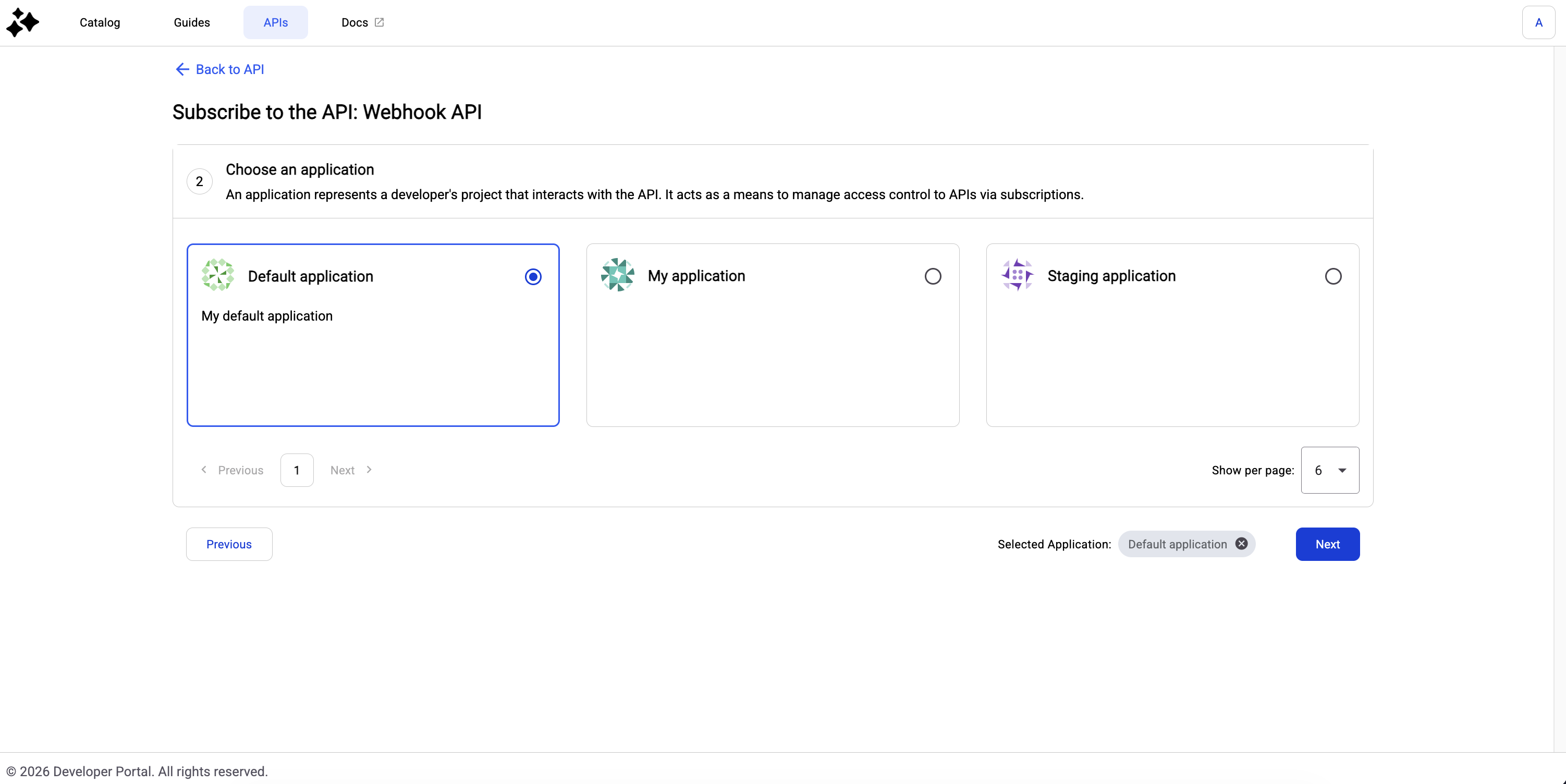Screen dimensions: 1566x784
Task: Click pagination right chevron next to Next
Action: pos(369,470)
